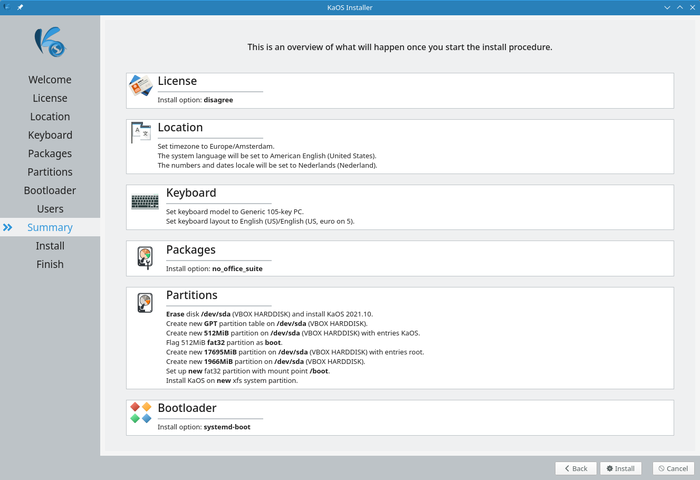Click the License section icon

point(141,89)
